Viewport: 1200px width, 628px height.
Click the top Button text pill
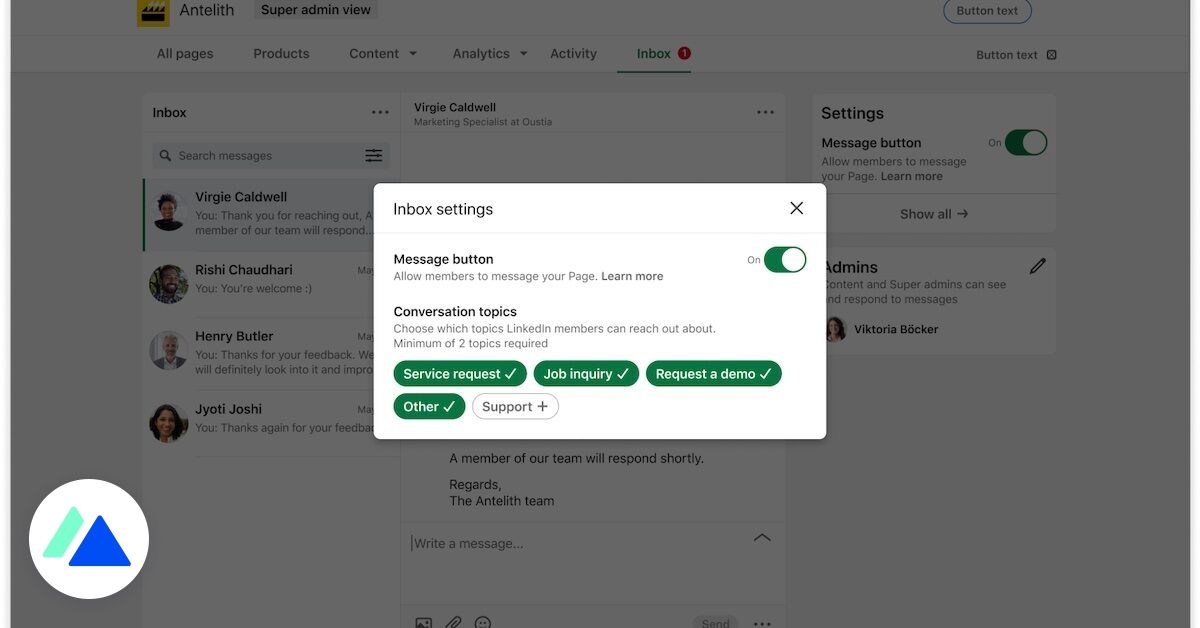[x=987, y=11]
